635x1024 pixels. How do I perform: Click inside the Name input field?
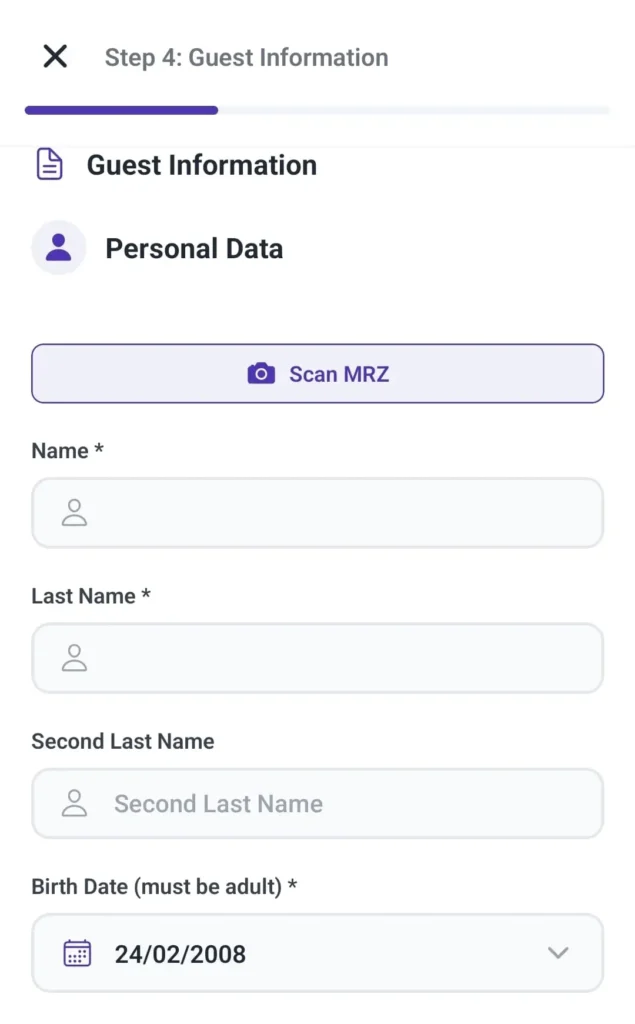click(317, 512)
